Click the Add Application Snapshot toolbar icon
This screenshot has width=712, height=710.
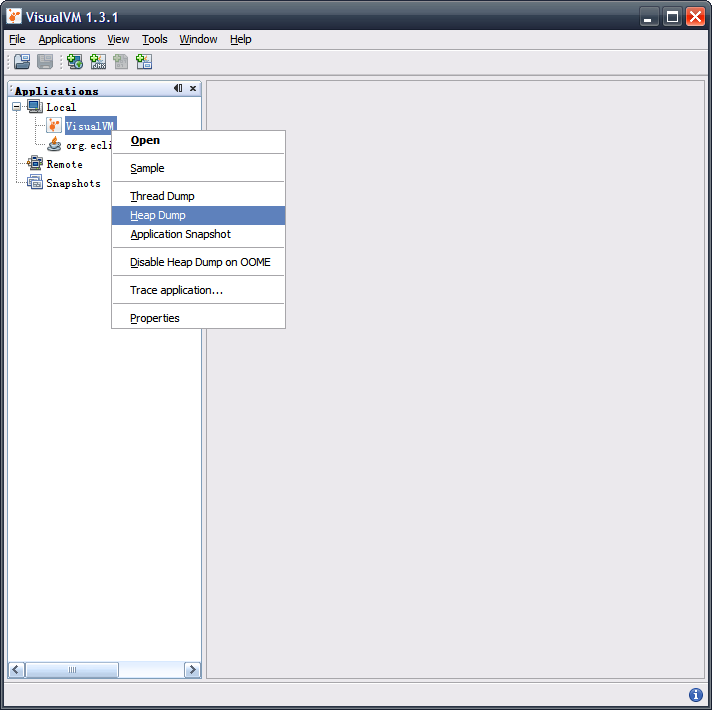(144, 61)
